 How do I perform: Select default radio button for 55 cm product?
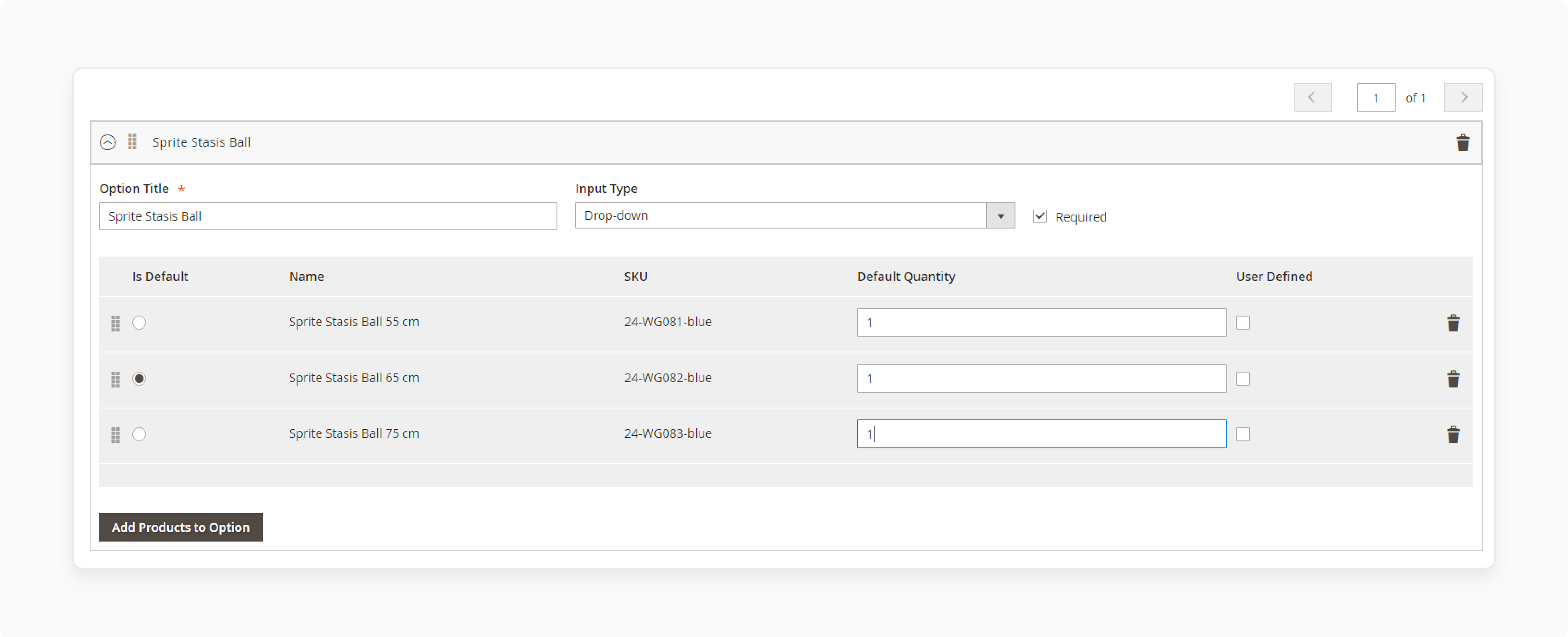tap(139, 322)
